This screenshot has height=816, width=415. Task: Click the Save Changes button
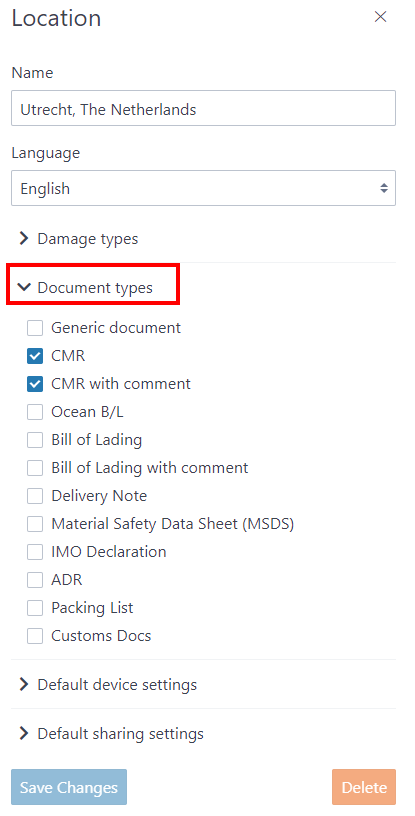69,787
